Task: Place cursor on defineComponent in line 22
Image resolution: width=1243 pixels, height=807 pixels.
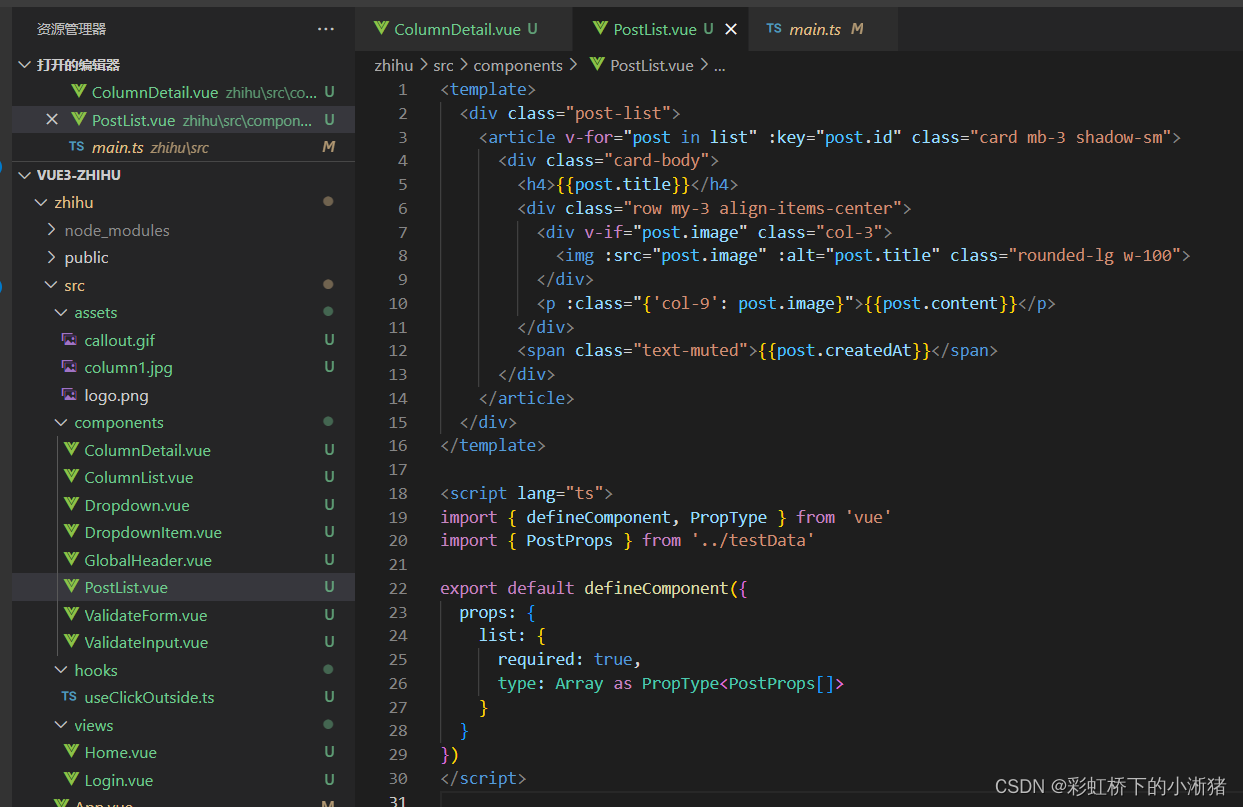Action: pyautogui.click(x=658, y=588)
